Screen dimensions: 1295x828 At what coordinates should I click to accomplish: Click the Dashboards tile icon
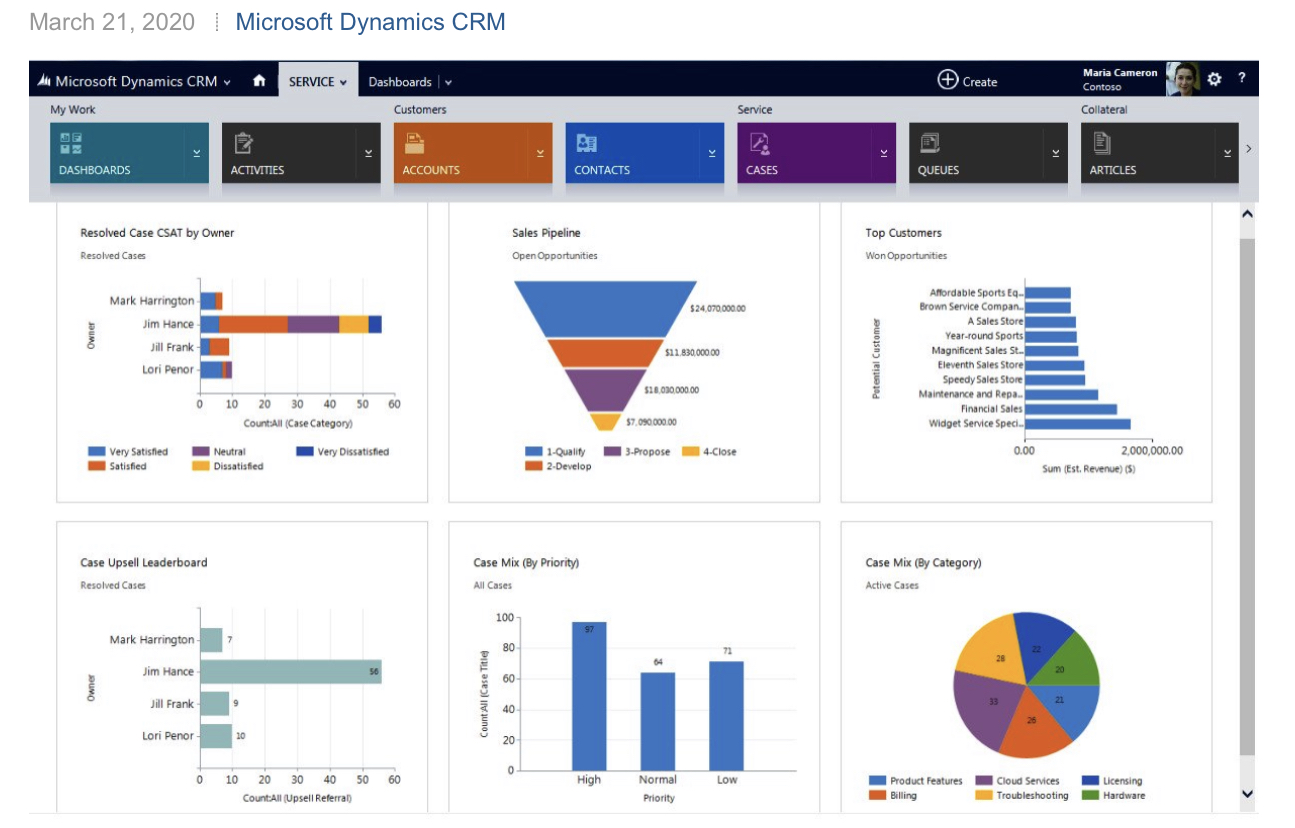pos(72,143)
